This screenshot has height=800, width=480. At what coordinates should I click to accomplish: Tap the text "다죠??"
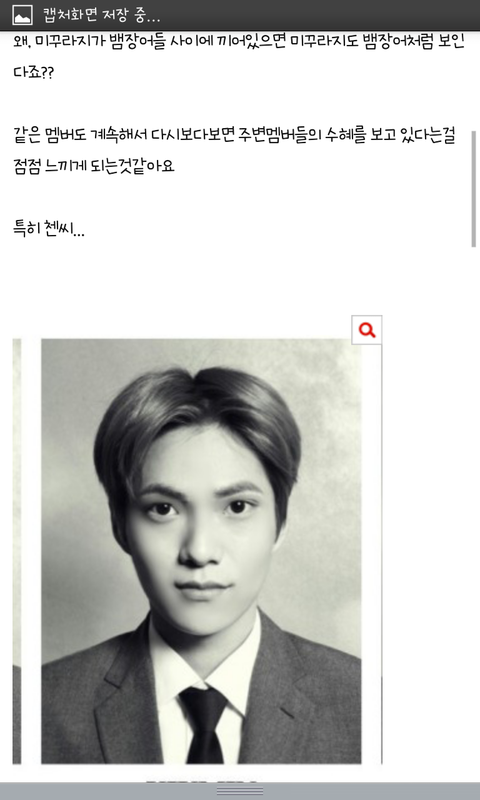33,72
